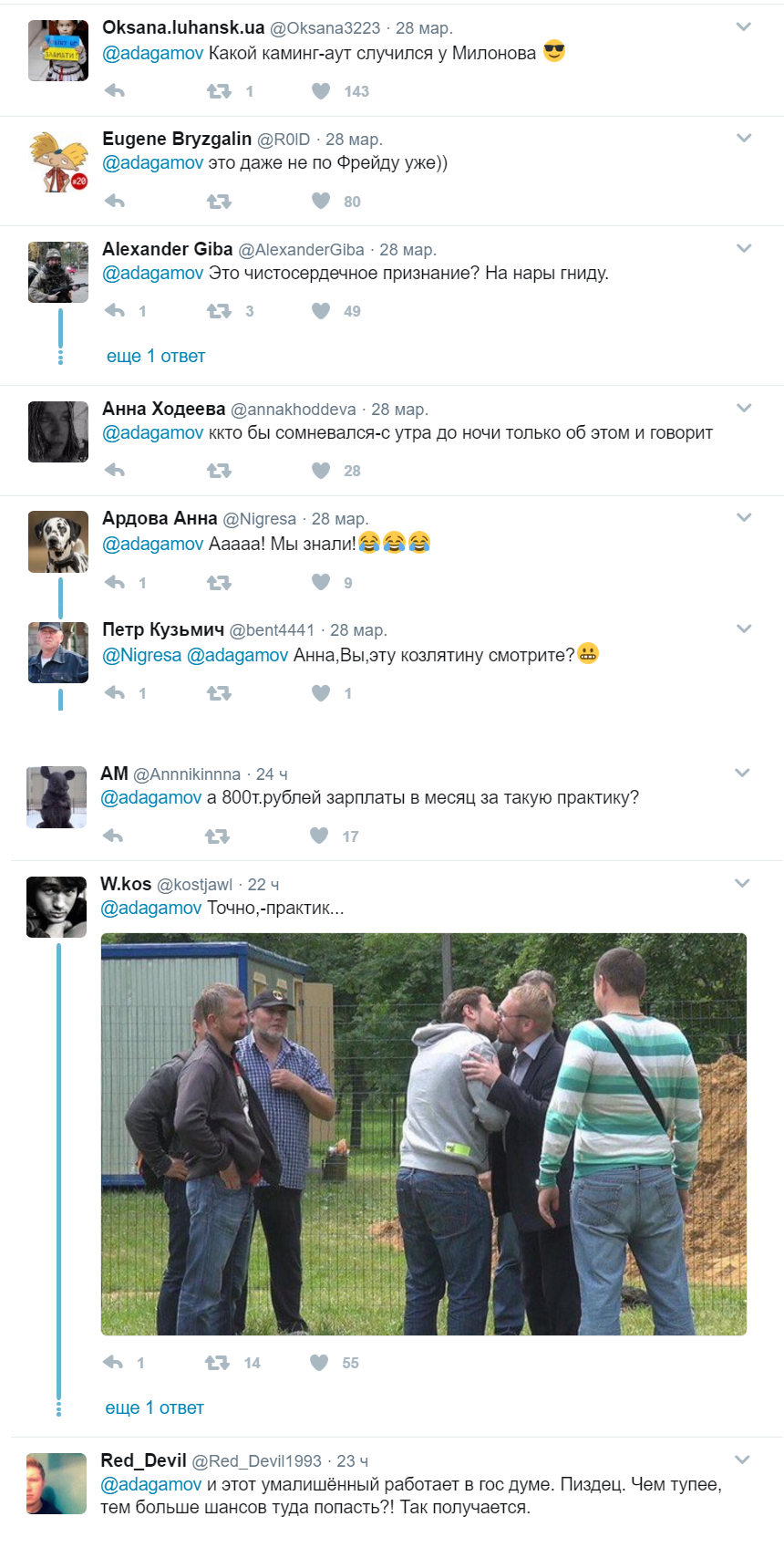Like Alexander Giba's tweet
Viewport: 784px width, 1558px height.
[321, 310]
